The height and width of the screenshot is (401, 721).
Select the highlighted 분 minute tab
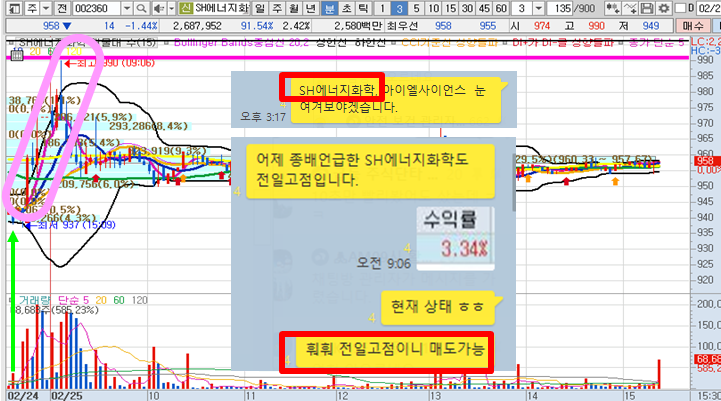pyautogui.click(x=329, y=8)
